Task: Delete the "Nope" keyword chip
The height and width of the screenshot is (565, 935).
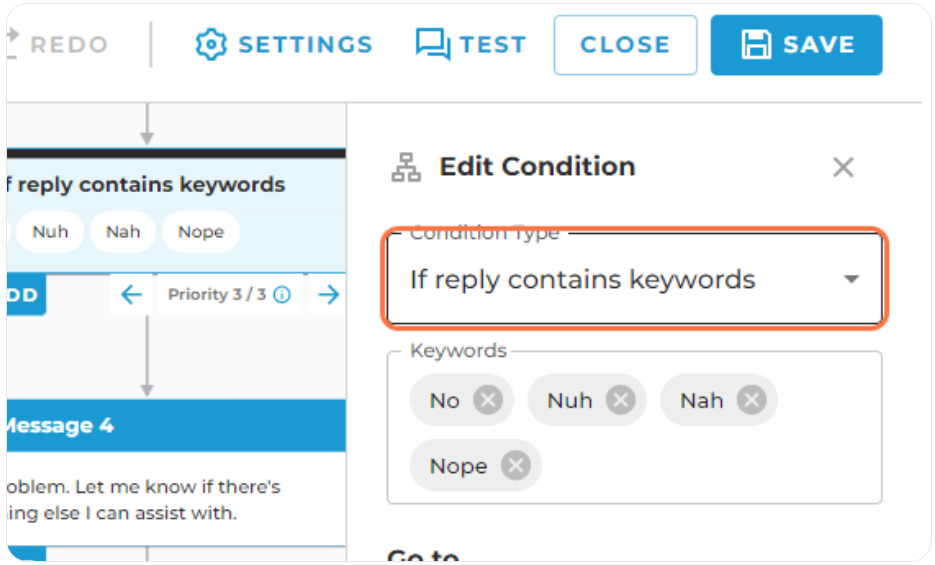Action: 516,465
